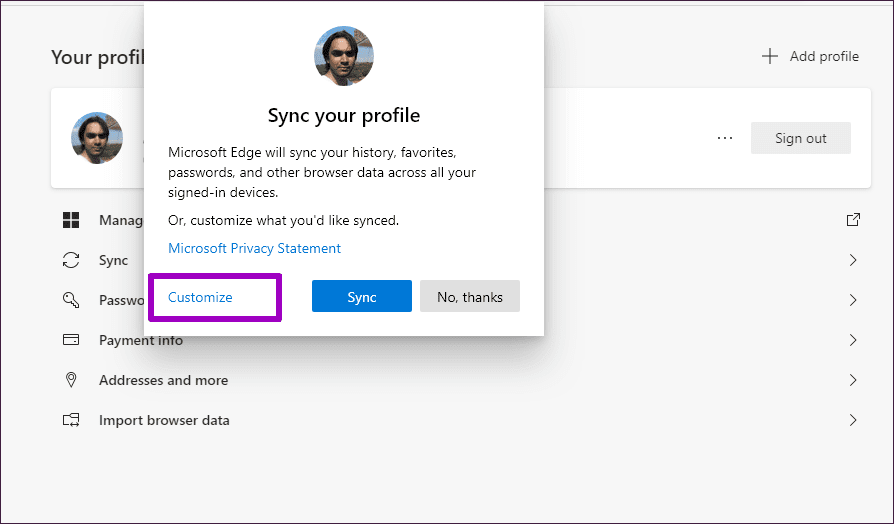This screenshot has height=524, width=894.
Task: Open the three-dot more options menu
Action: click(725, 138)
